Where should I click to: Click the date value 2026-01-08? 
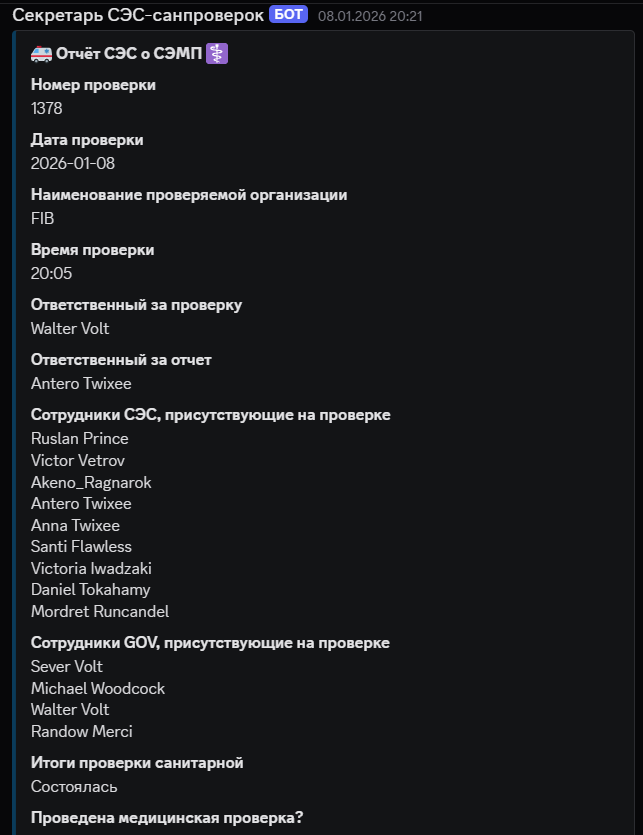(x=75, y=163)
